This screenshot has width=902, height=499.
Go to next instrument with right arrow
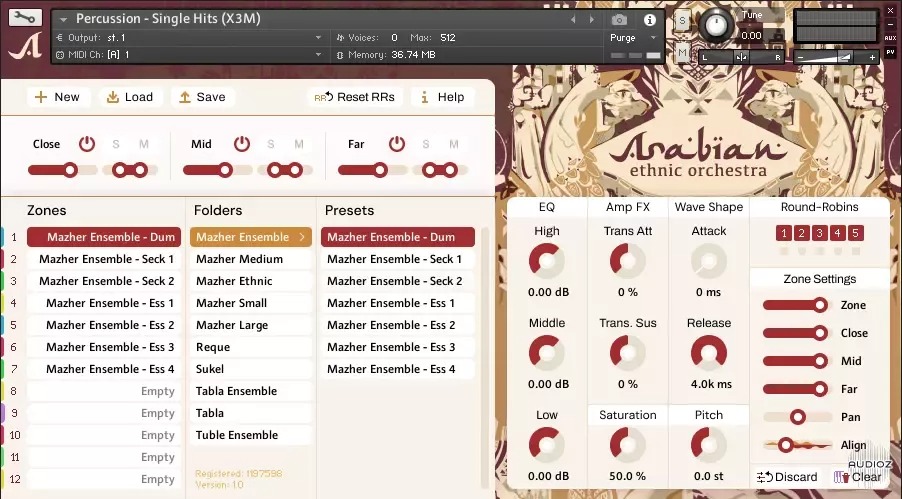tap(591, 20)
